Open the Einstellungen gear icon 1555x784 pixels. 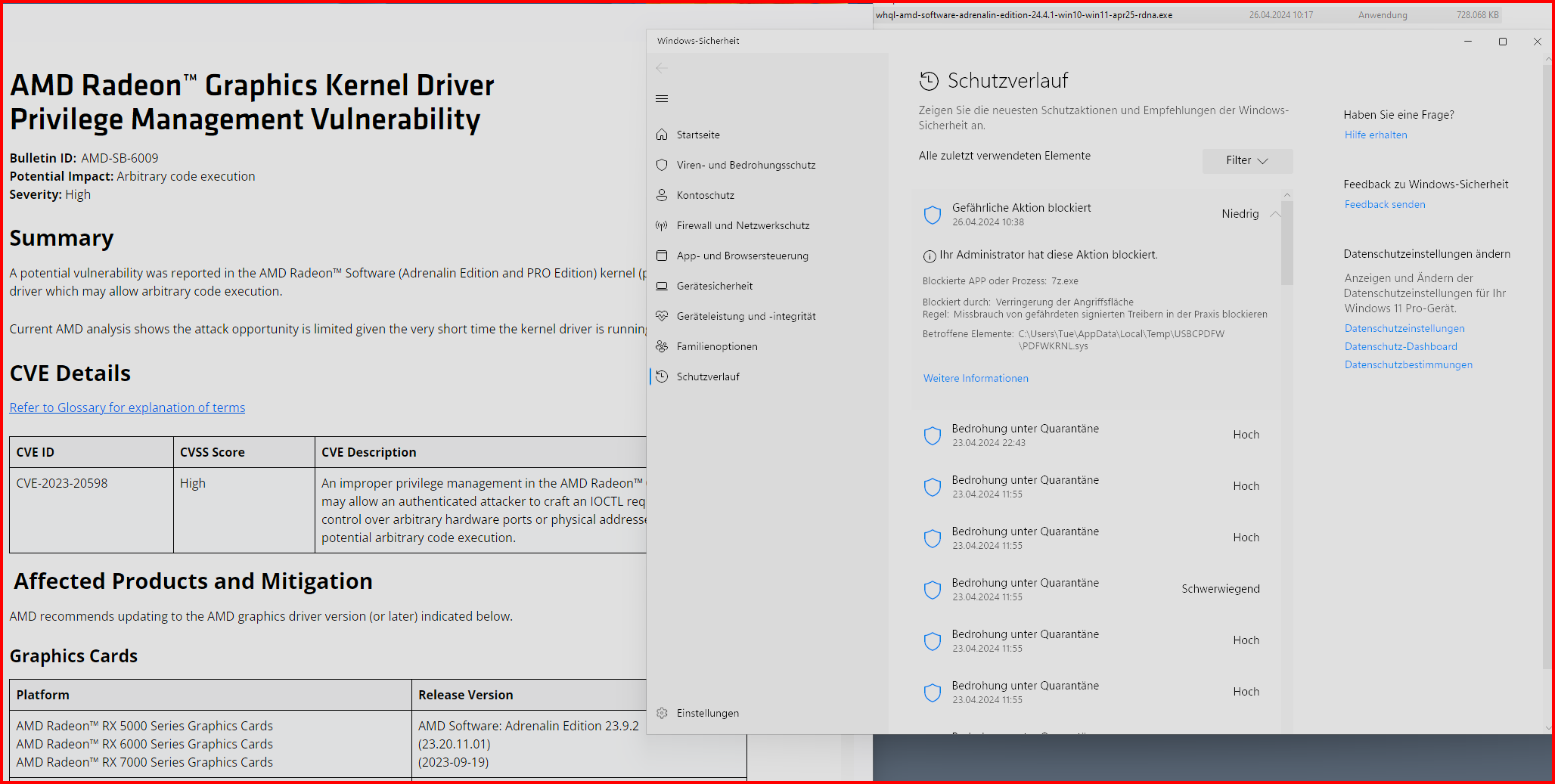[662, 713]
